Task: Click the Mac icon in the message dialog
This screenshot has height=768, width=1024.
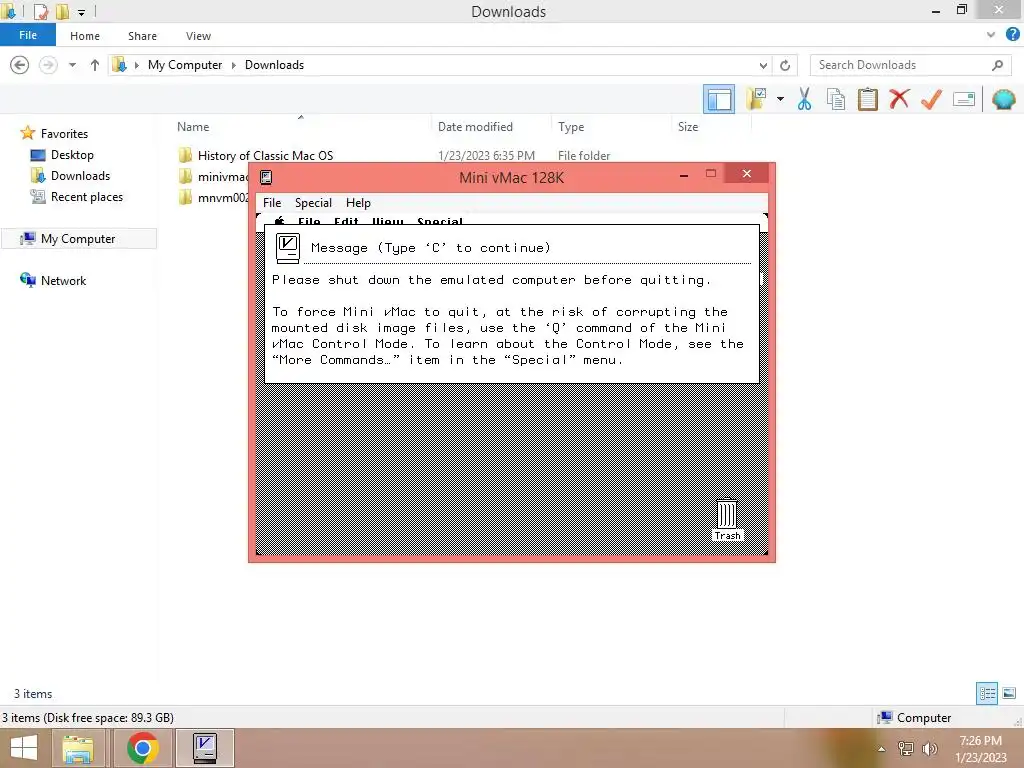Action: tap(287, 248)
